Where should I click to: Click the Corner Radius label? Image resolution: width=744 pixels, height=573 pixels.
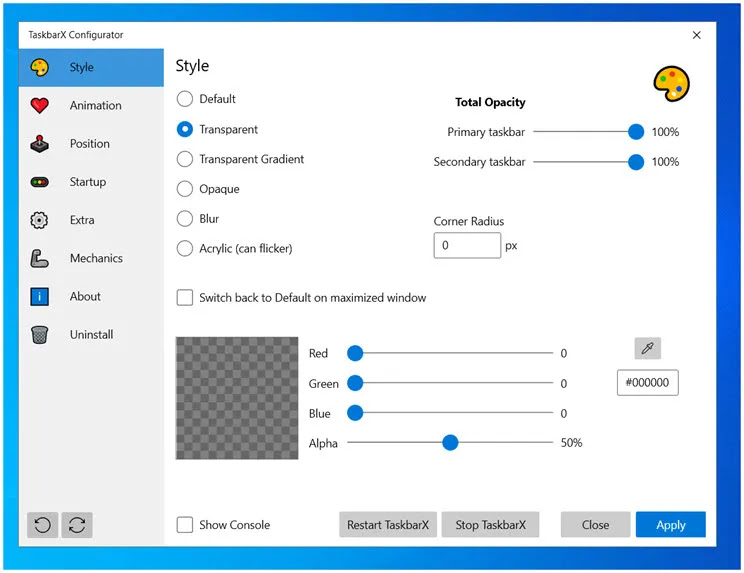click(x=469, y=221)
